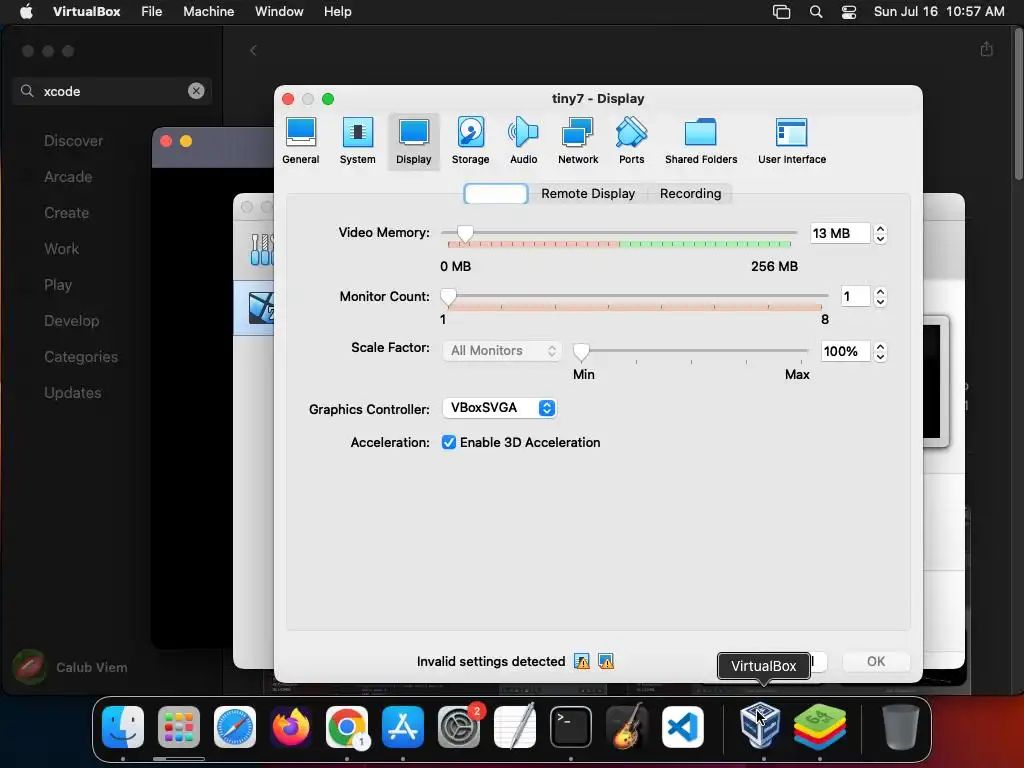Go to Updates in App Store sidebar
This screenshot has width=1024, height=768.
(72, 393)
